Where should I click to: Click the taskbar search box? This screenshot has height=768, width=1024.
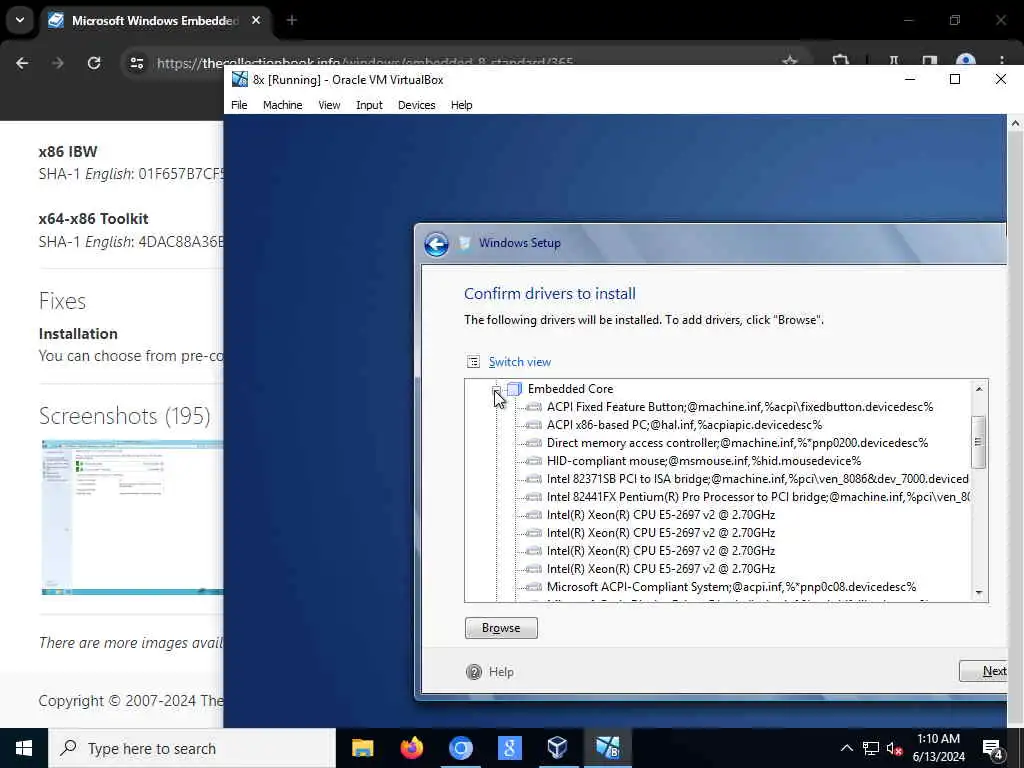pyautogui.click(x=192, y=748)
